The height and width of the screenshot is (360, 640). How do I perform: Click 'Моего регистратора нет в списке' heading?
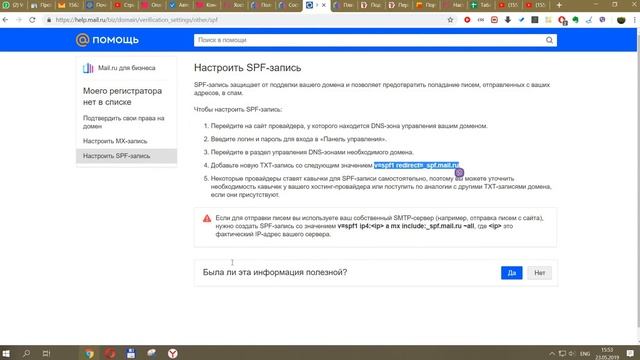122,96
